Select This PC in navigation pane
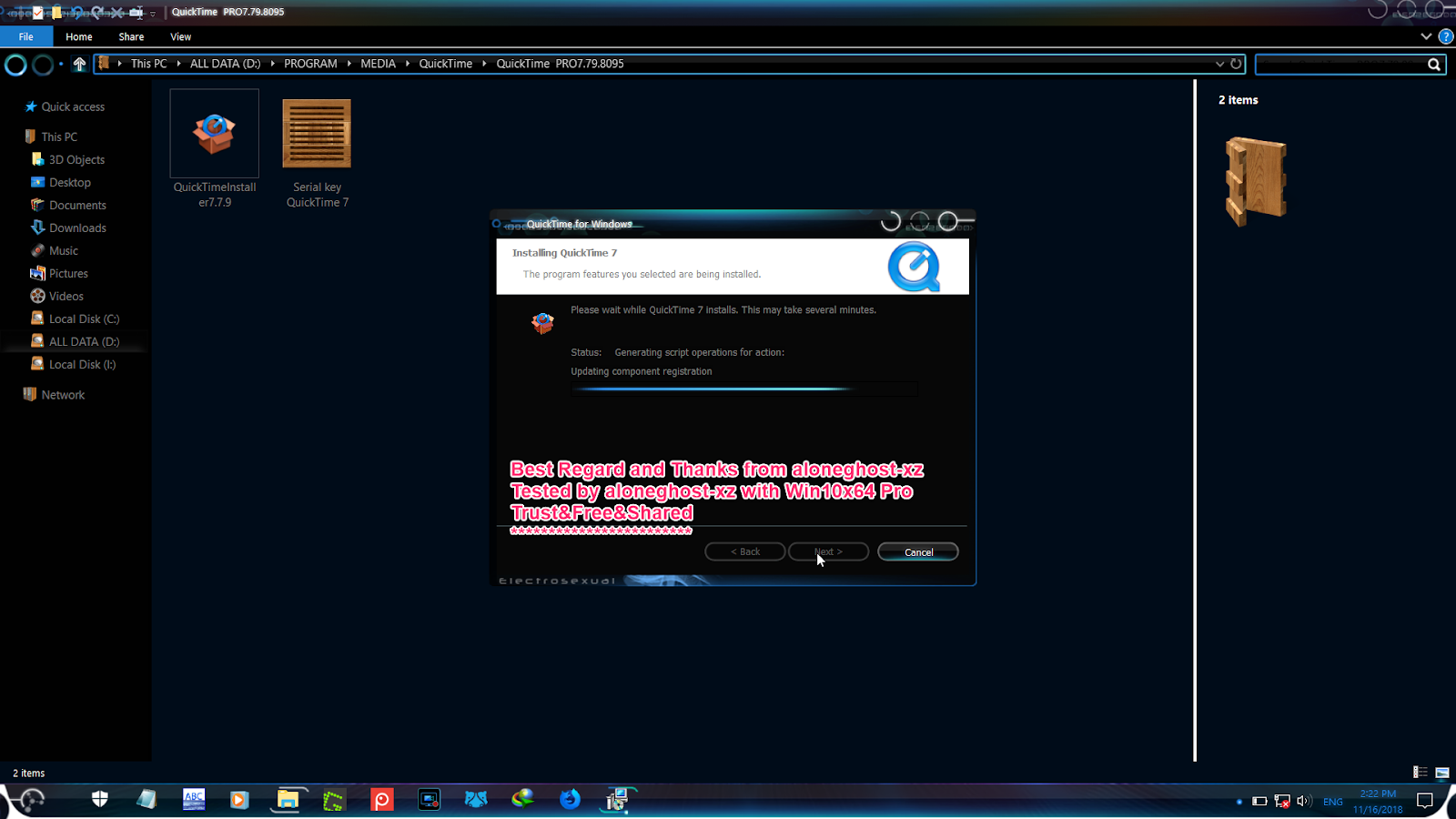 point(59,136)
